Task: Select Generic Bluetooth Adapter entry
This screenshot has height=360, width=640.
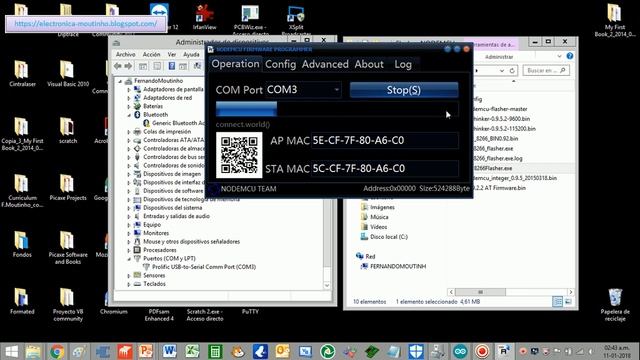Action: click(x=178, y=123)
